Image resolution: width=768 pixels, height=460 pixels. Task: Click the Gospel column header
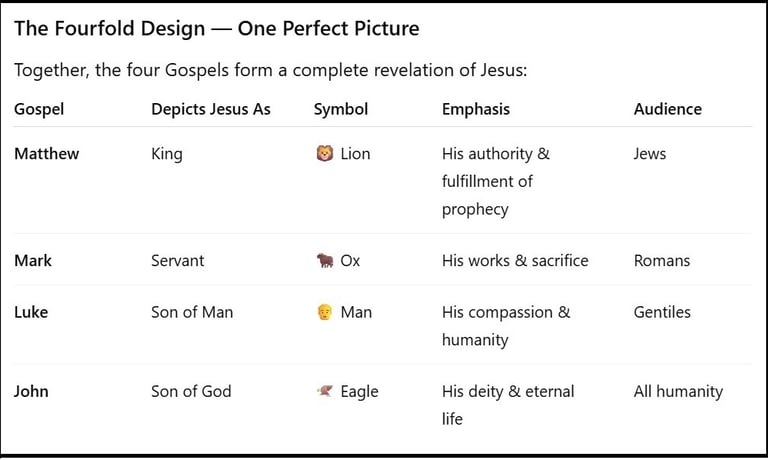coord(39,109)
